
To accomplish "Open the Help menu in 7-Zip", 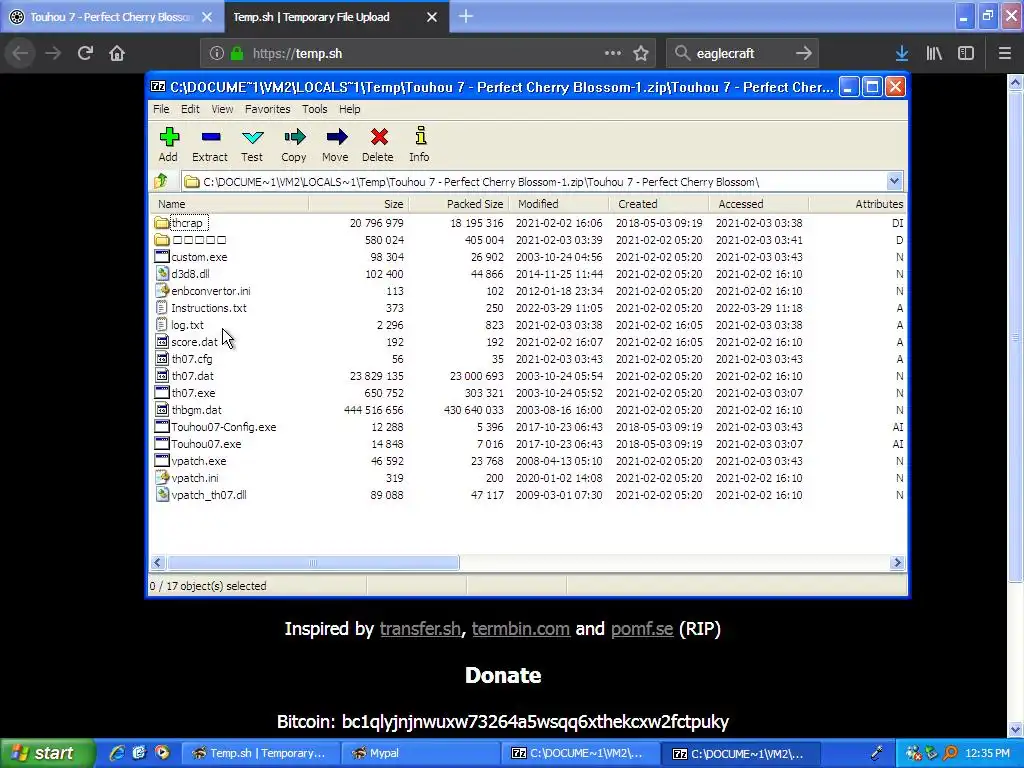I will click(x=349, y=109).
